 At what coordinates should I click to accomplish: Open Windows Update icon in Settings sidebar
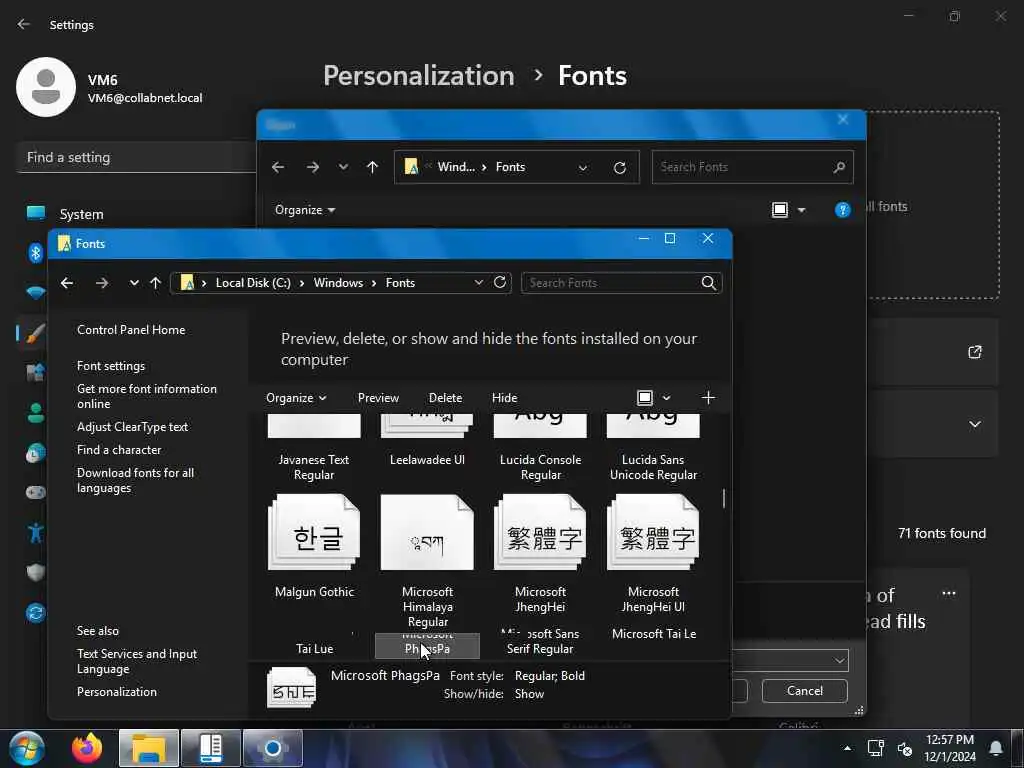click(35, 613)
